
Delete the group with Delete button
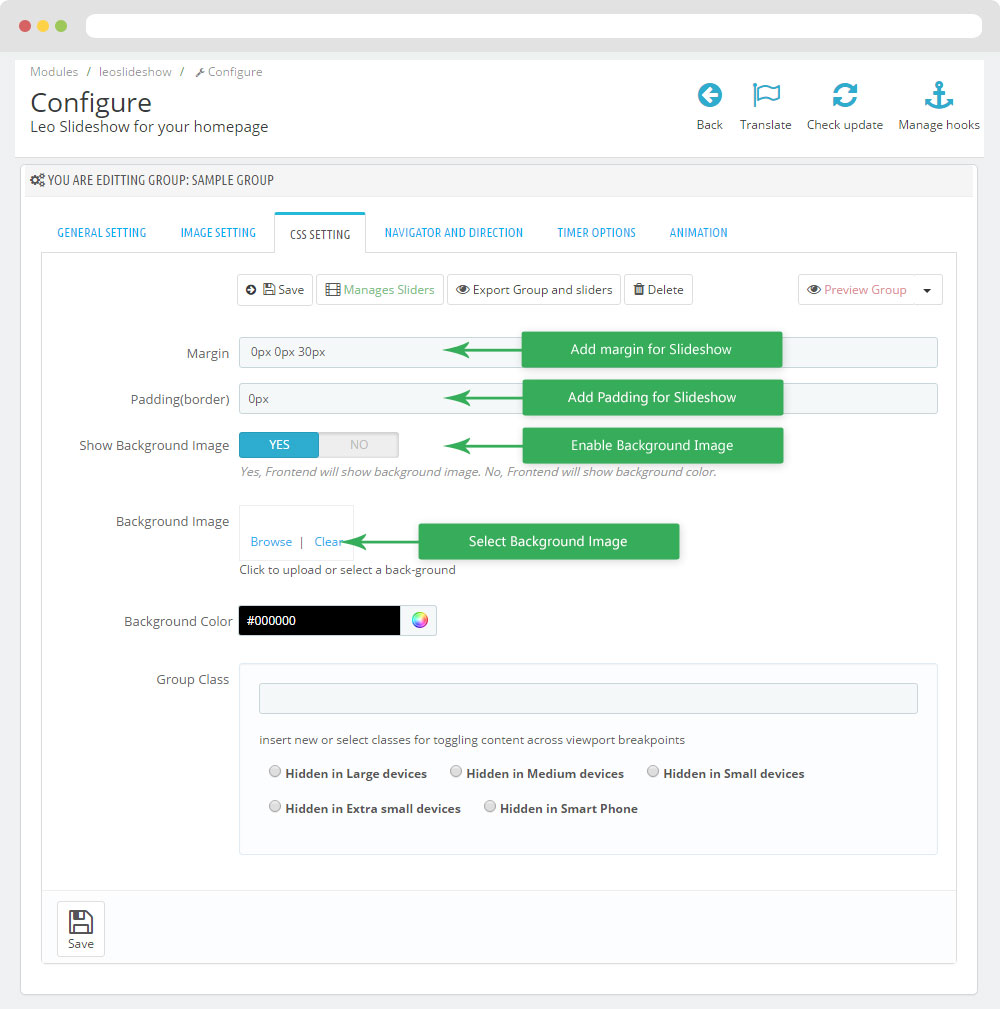[x=658, y=290]
